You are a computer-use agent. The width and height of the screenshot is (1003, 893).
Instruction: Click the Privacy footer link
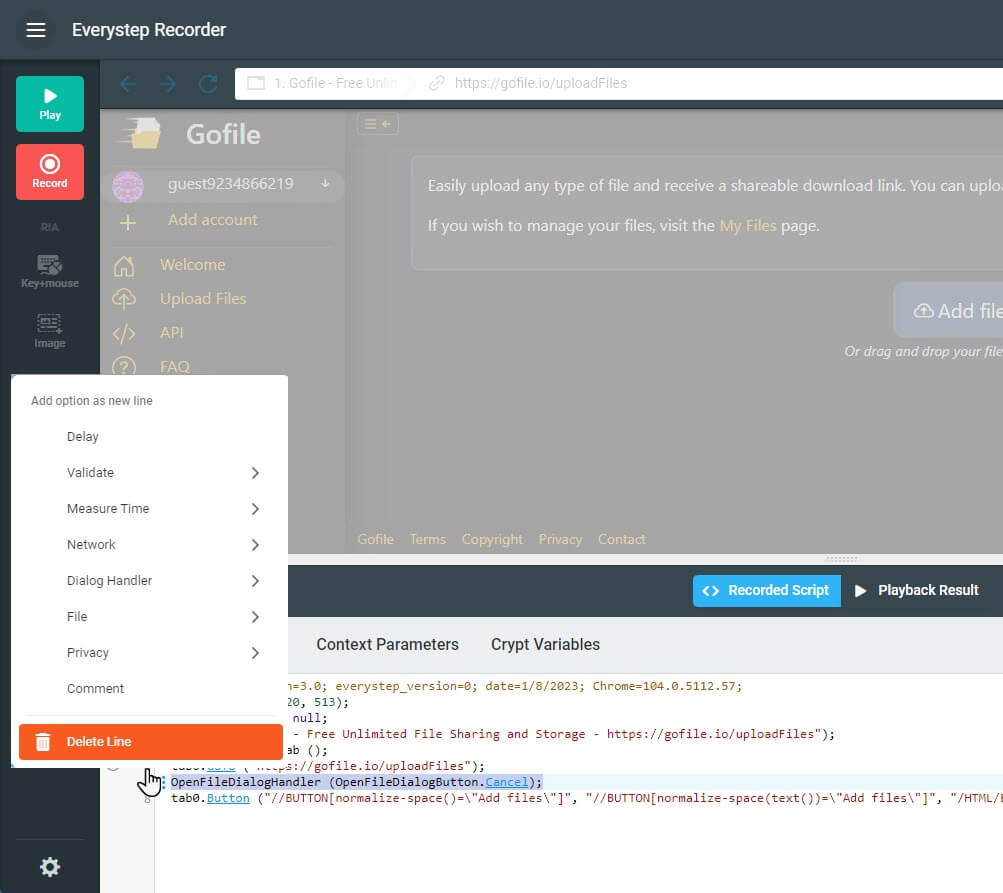point(560,539)
